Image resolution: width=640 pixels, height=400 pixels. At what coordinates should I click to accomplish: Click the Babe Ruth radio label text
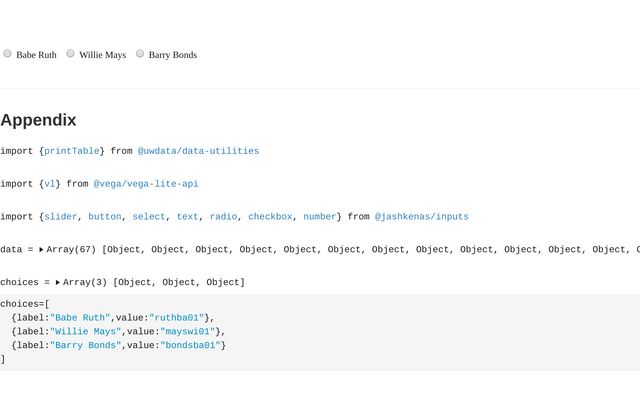(x=36, y=55)
